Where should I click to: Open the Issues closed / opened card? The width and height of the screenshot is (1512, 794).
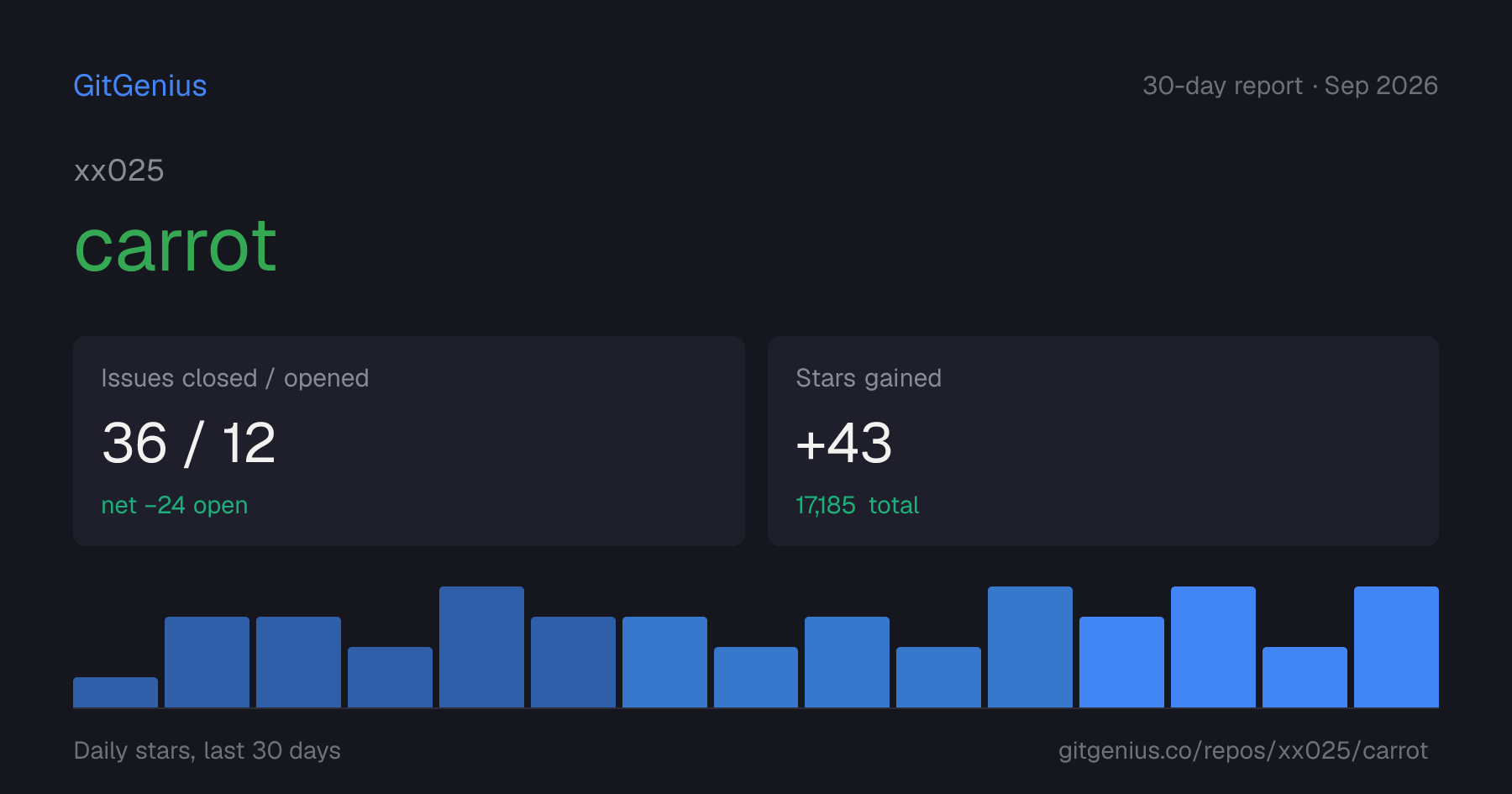[409, 441]
